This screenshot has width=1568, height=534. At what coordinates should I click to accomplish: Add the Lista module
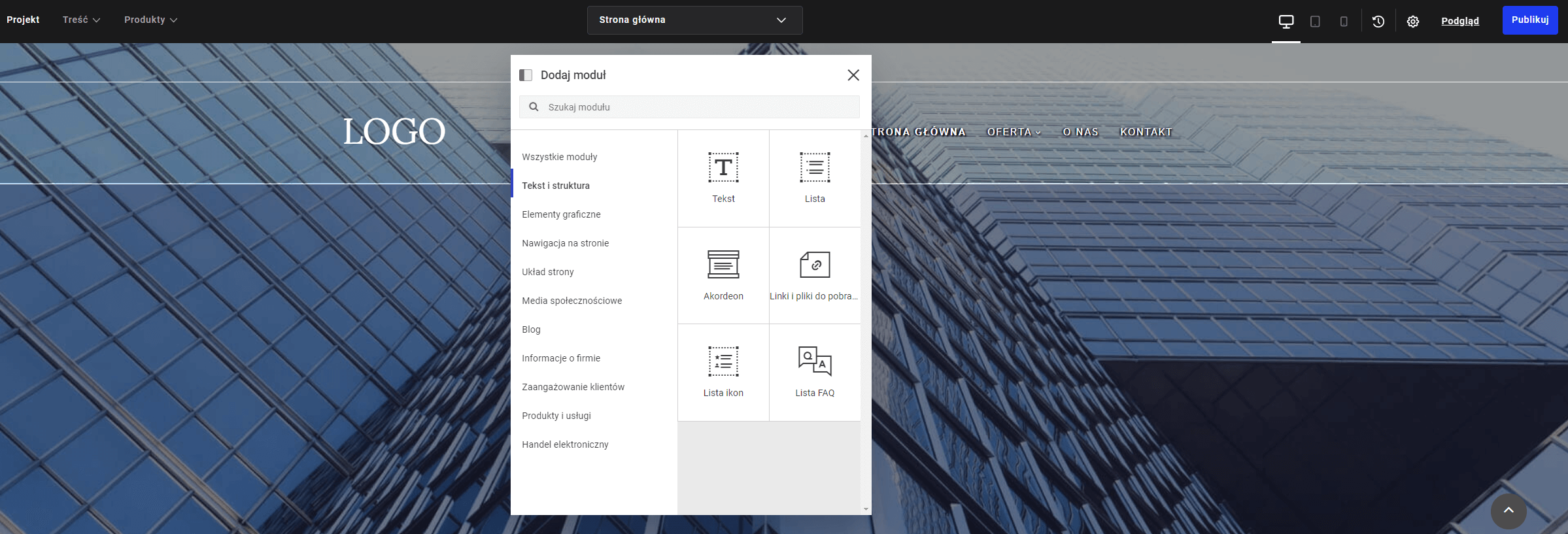(x=815, y=178)
